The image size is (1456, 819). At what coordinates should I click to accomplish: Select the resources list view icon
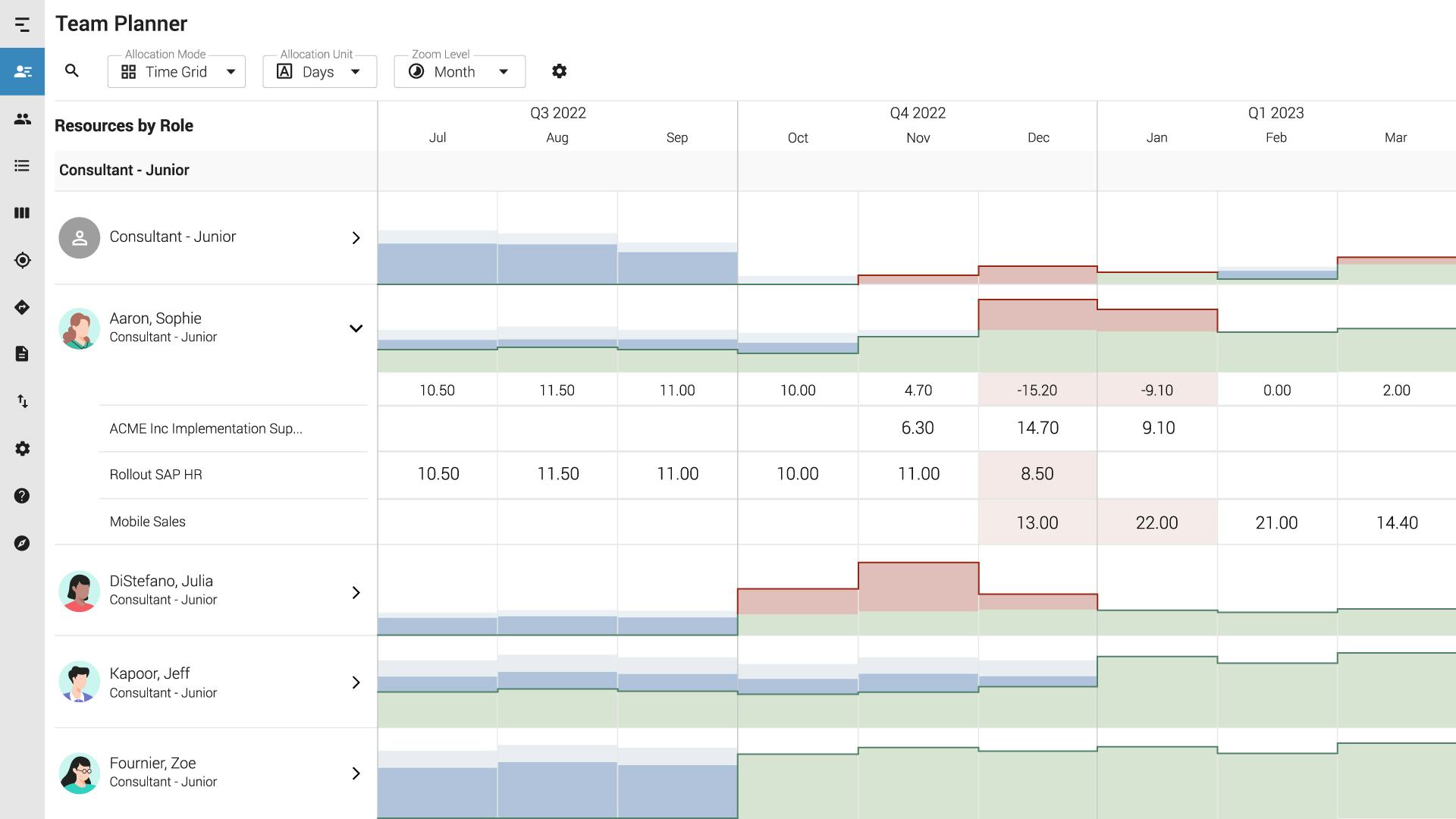click(22, 165)
